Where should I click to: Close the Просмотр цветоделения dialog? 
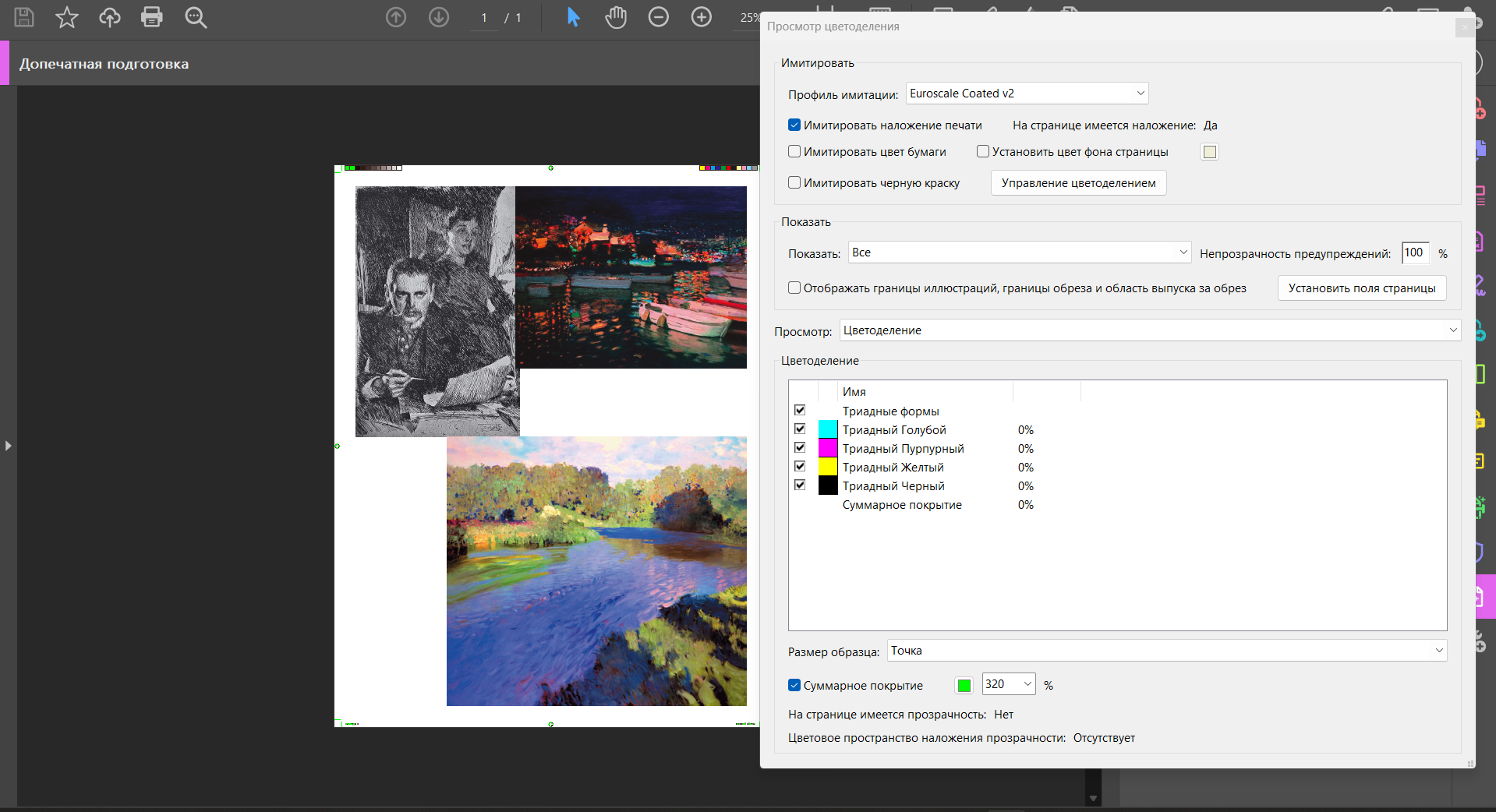tap(1465, 27)
